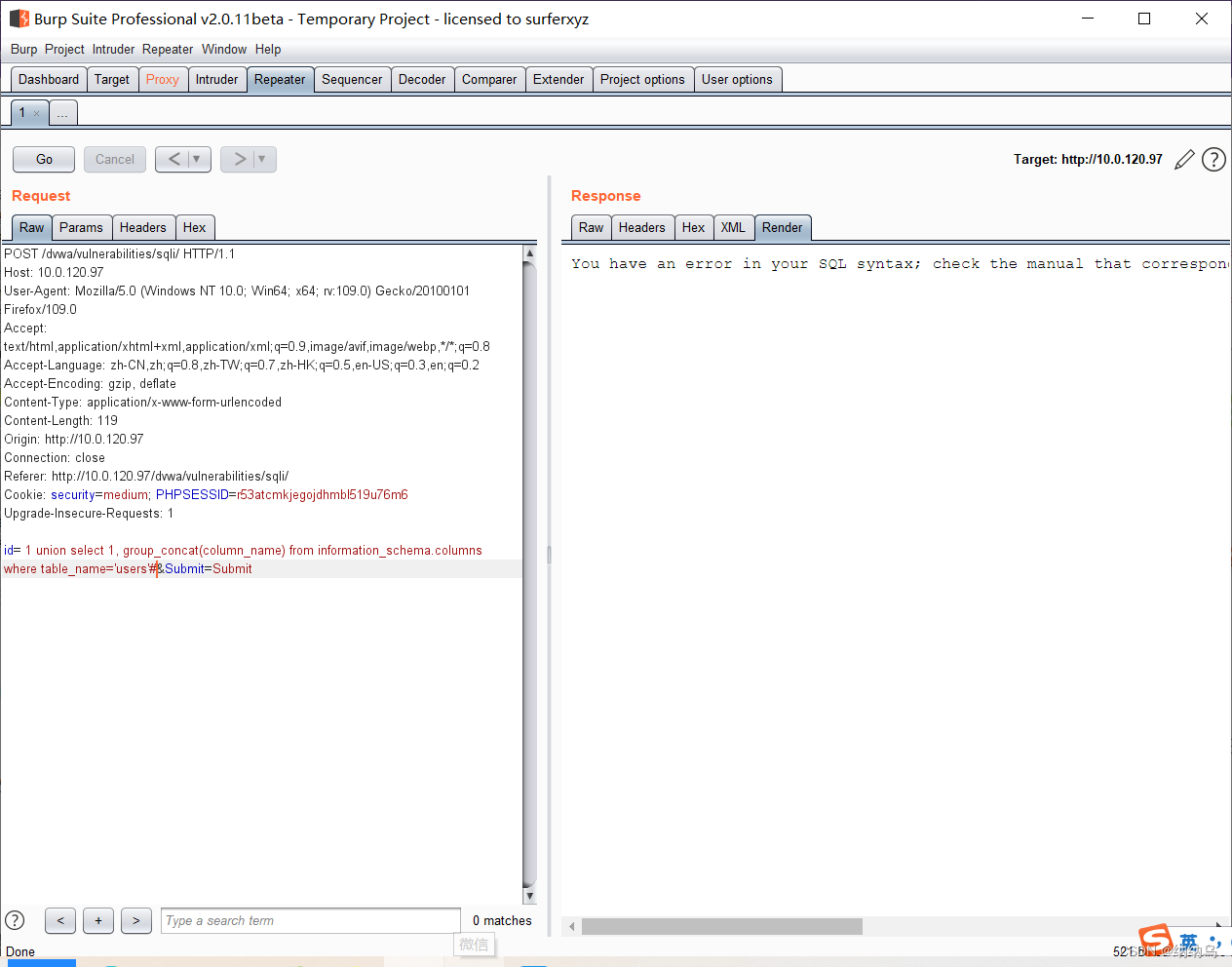Open the Intruder menu
This screenshot has height=967, width=1232.
(x=114, y=49)
